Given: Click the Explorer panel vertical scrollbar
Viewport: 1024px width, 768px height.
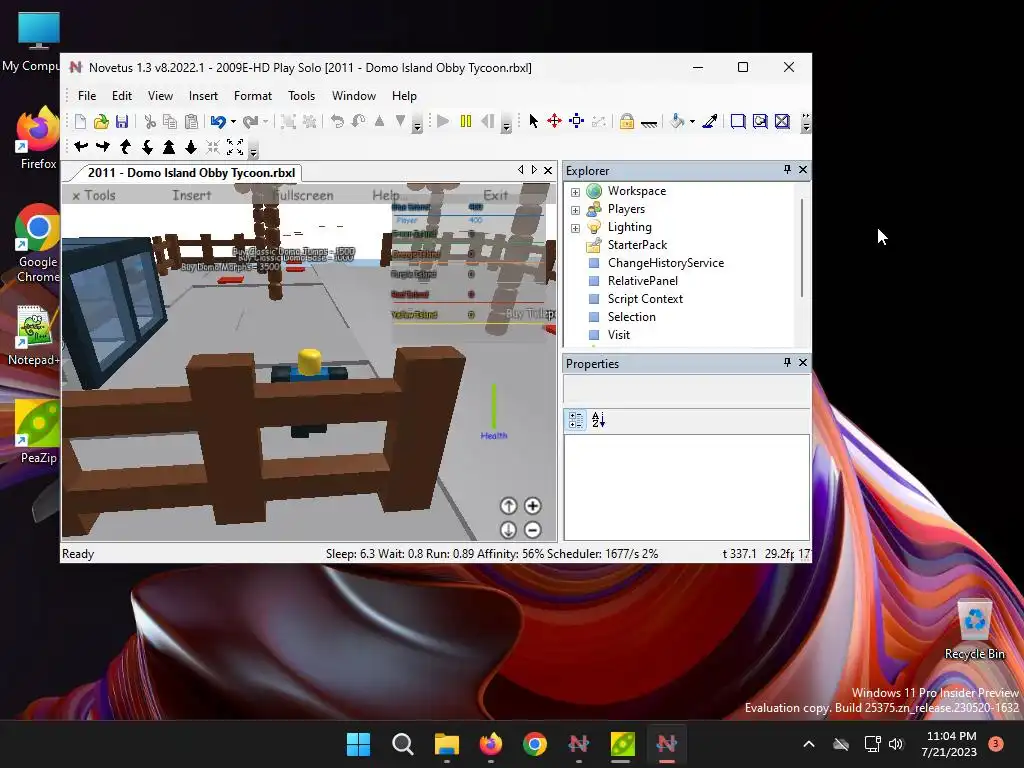Looking at the screenshot, I should click(802, 248).
